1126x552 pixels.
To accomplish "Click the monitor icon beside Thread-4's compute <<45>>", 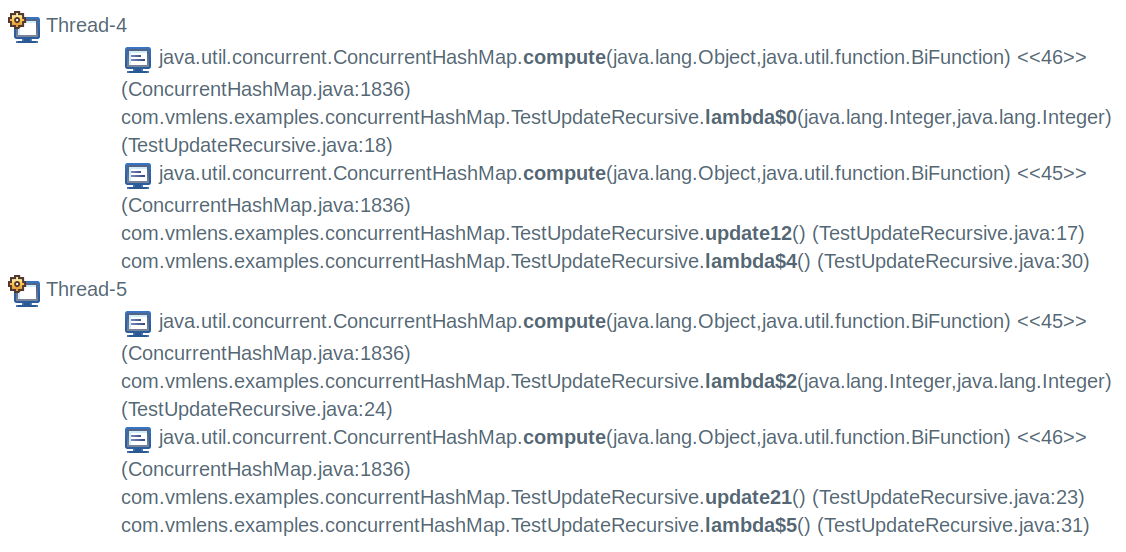I will point(138,175).
